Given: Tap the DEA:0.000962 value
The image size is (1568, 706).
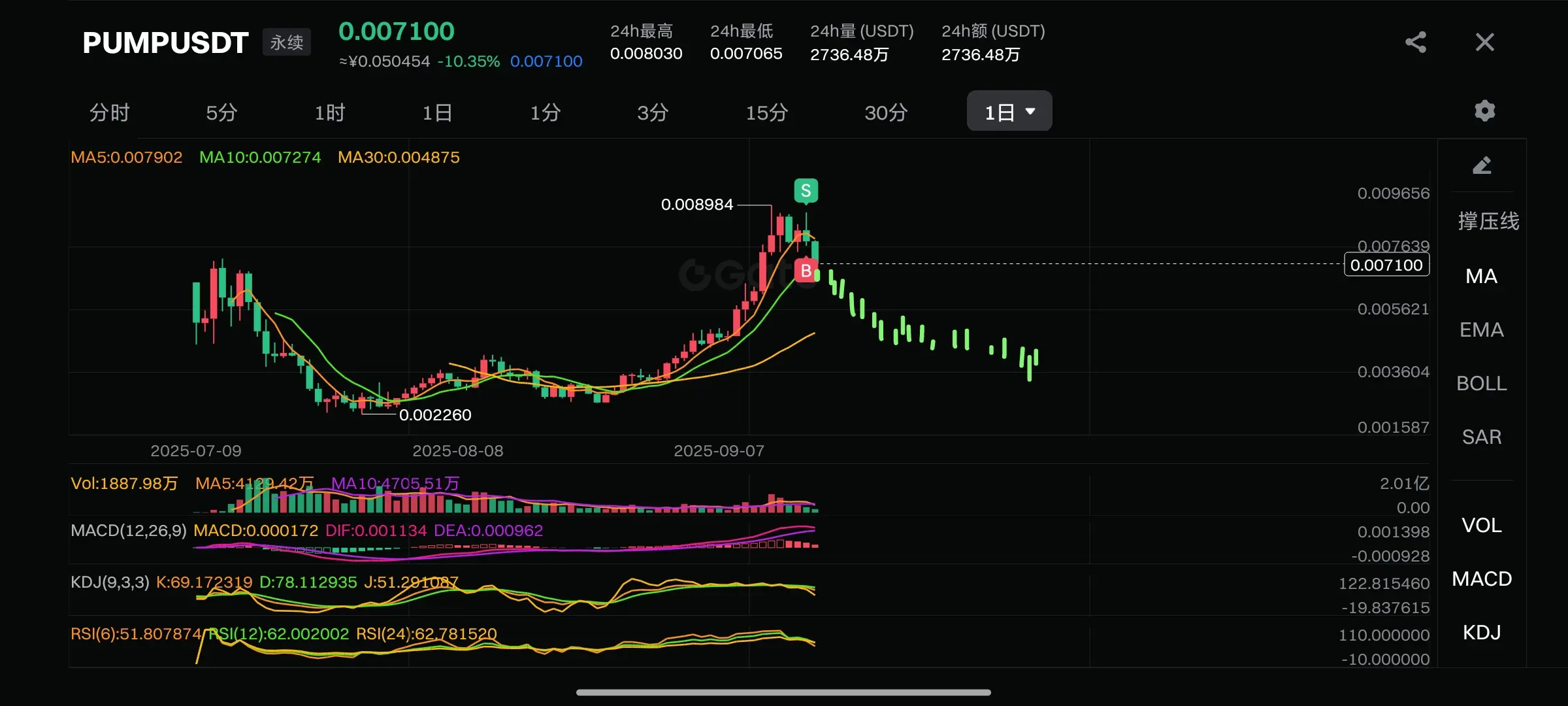Looking at the screenshot, I should pos(488,531).
